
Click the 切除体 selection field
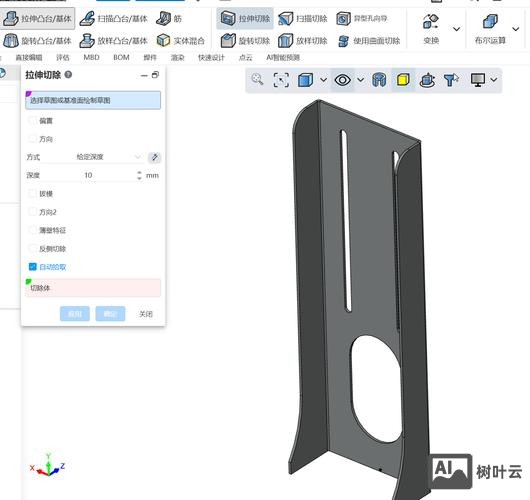point(93,288)
